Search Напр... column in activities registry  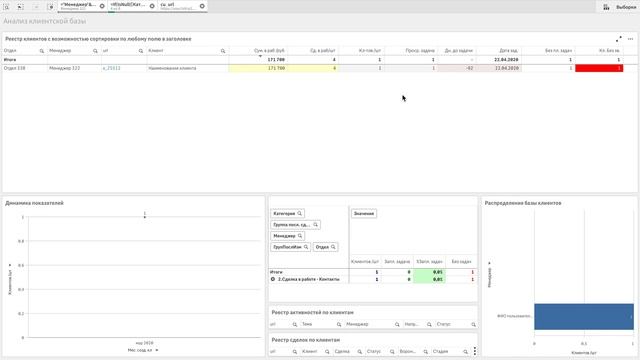[x=429, y=324]
